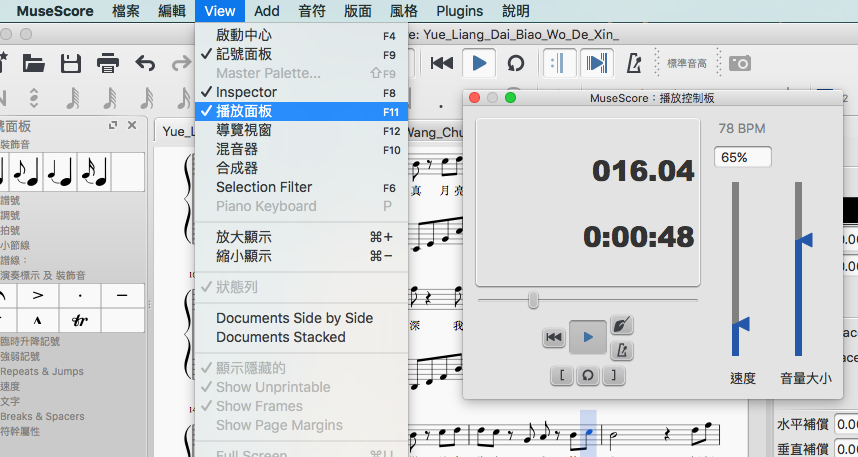The width and height of the screenshot is (858, 457).
Task: Choose 放大顯示 from the View menu
Action: click(302, 237)
